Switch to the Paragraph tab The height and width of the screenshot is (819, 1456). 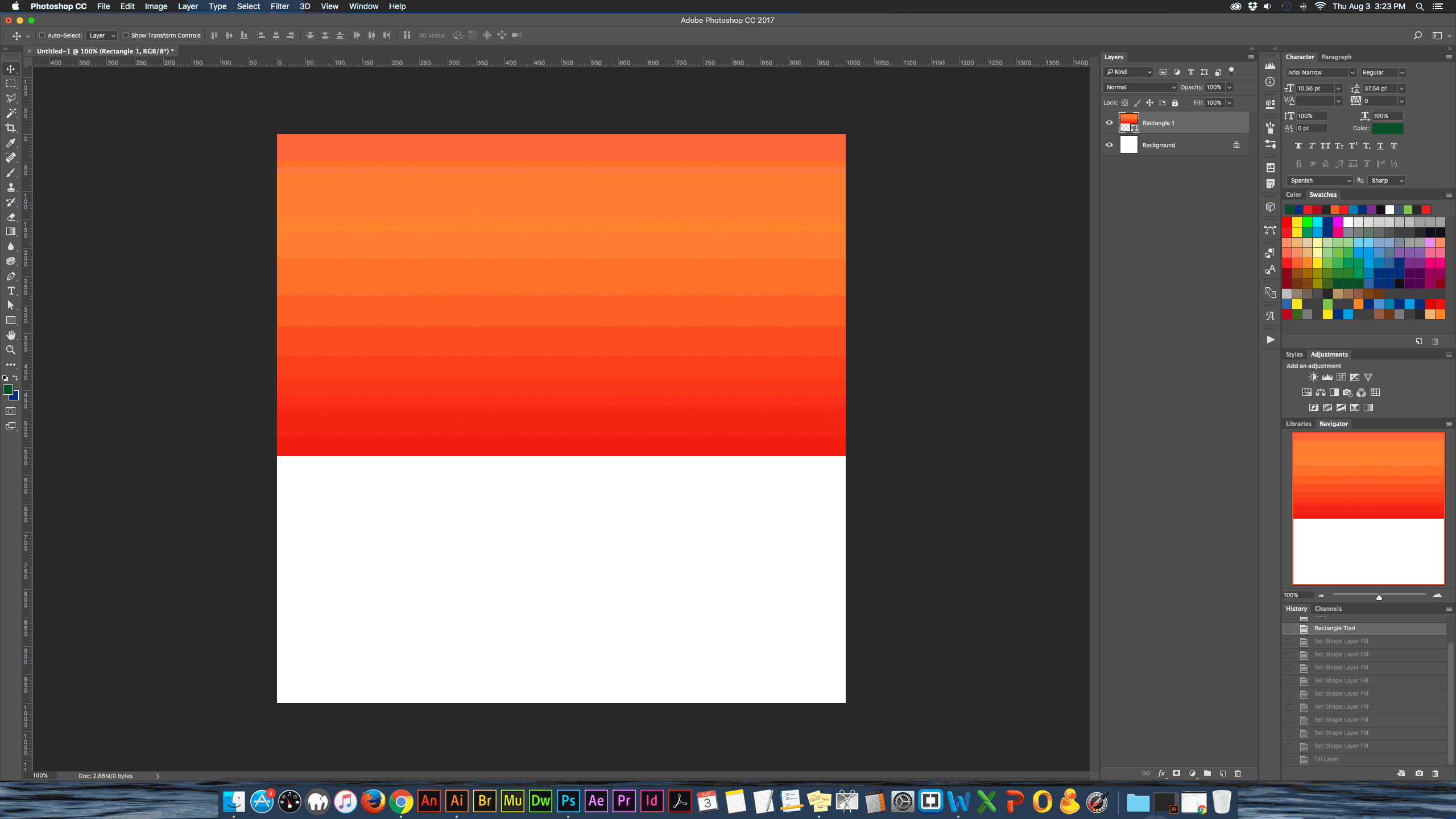[x=1336, y=57]
